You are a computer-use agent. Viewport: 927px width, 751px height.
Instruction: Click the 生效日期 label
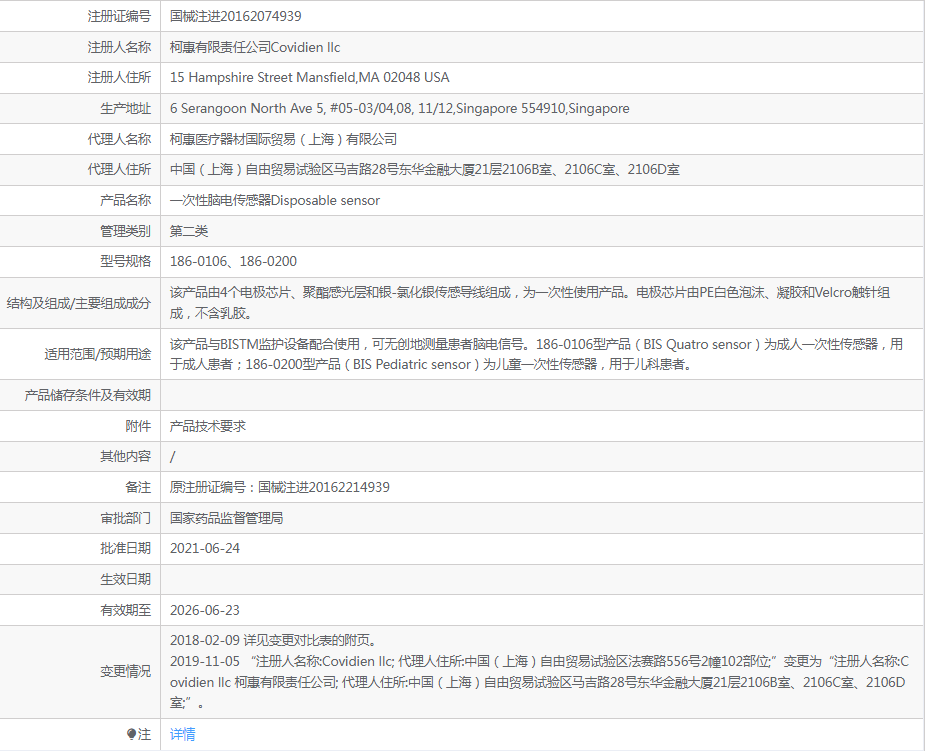(125, 579)
